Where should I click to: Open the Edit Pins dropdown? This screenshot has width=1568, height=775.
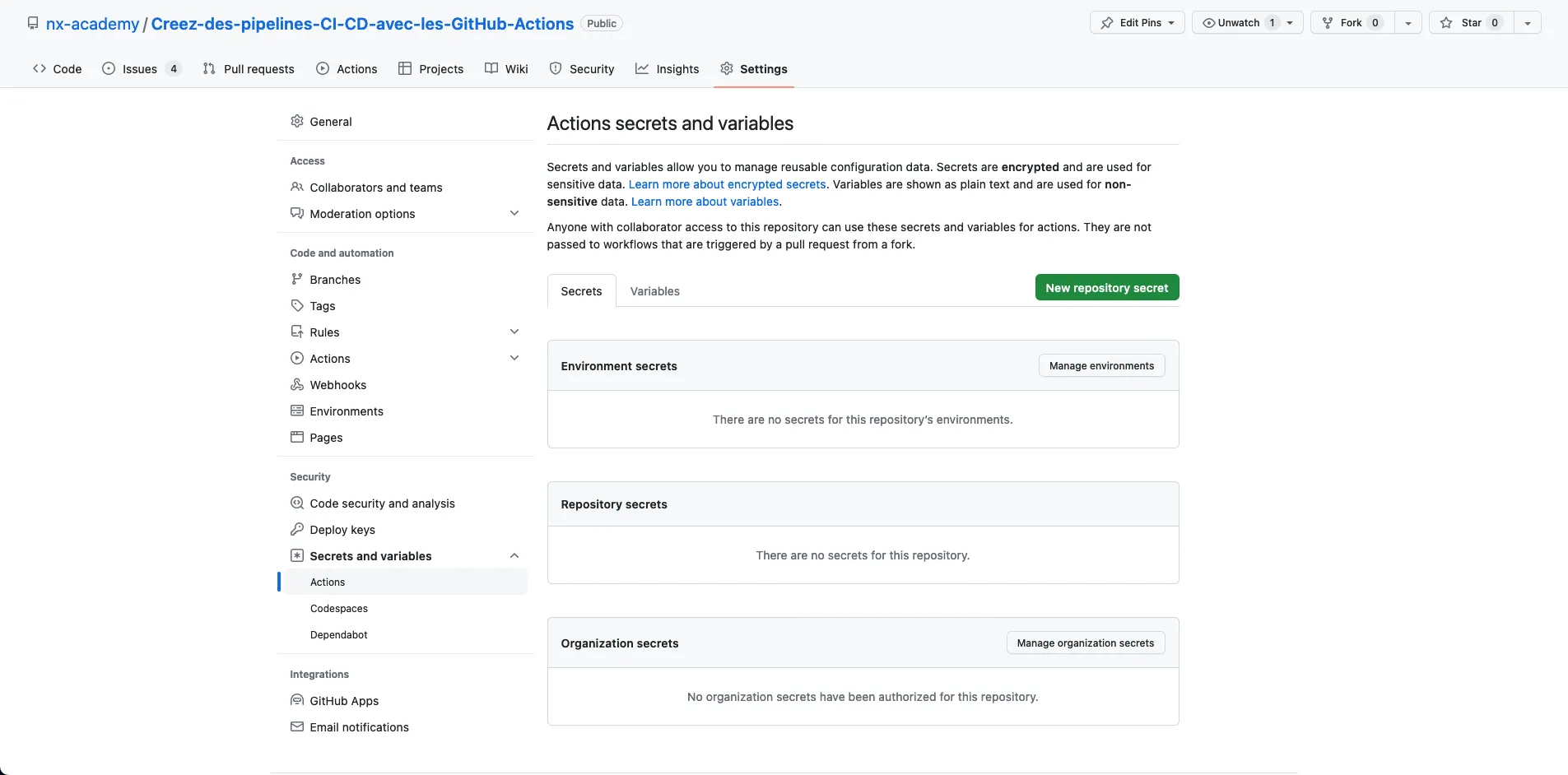tap(1138, 23)
